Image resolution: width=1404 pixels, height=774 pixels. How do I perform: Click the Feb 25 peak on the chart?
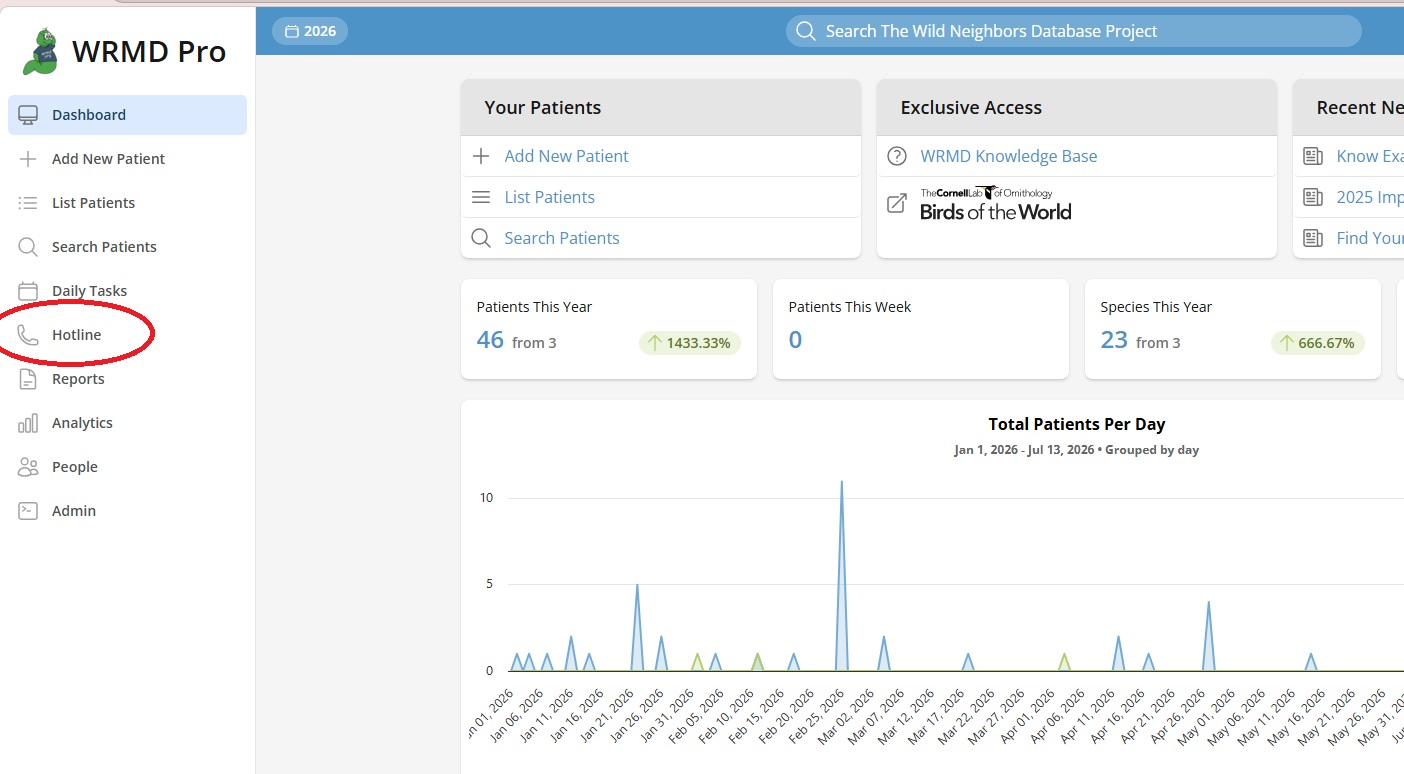pos(841,482)
